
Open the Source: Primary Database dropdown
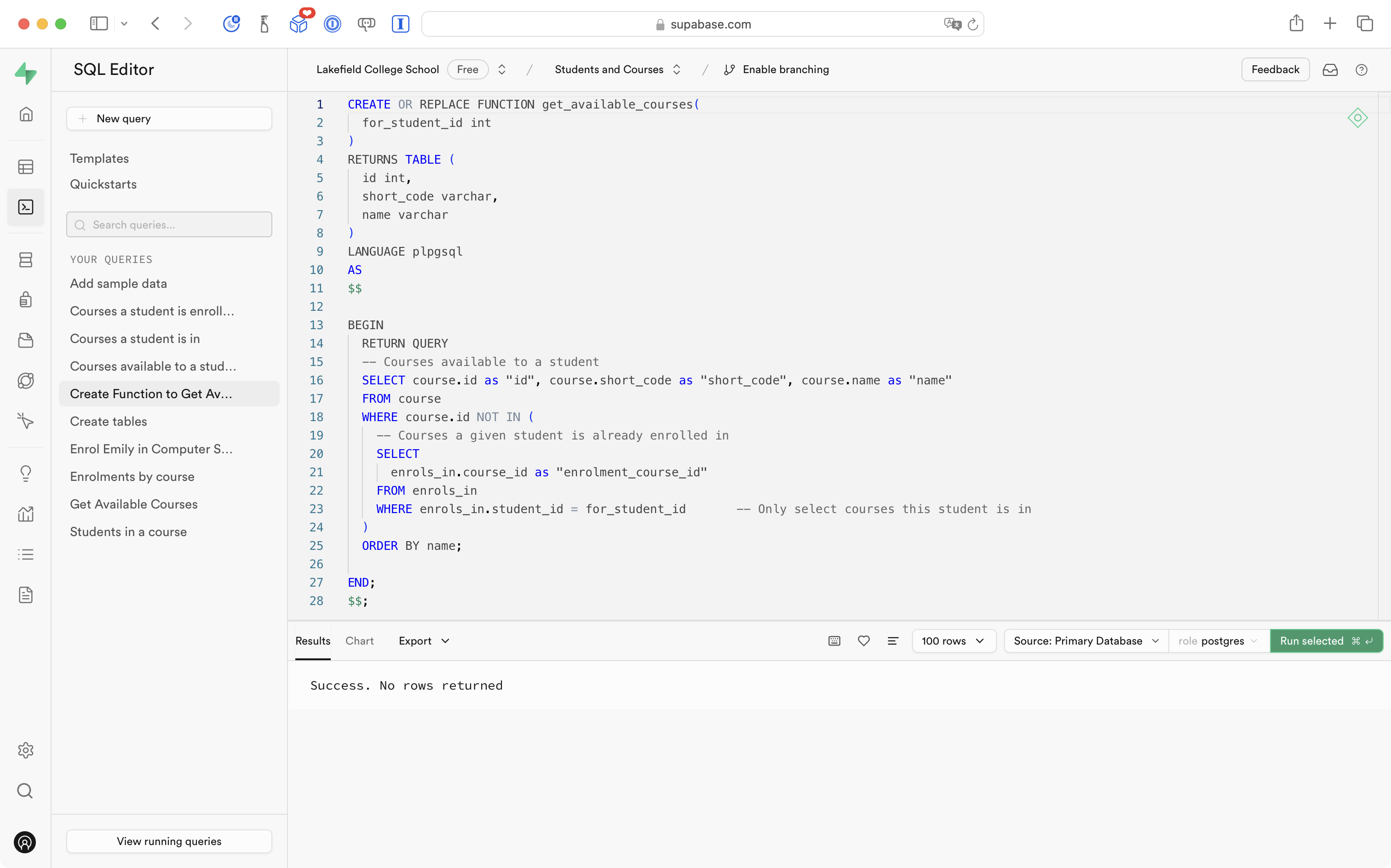1086,641
